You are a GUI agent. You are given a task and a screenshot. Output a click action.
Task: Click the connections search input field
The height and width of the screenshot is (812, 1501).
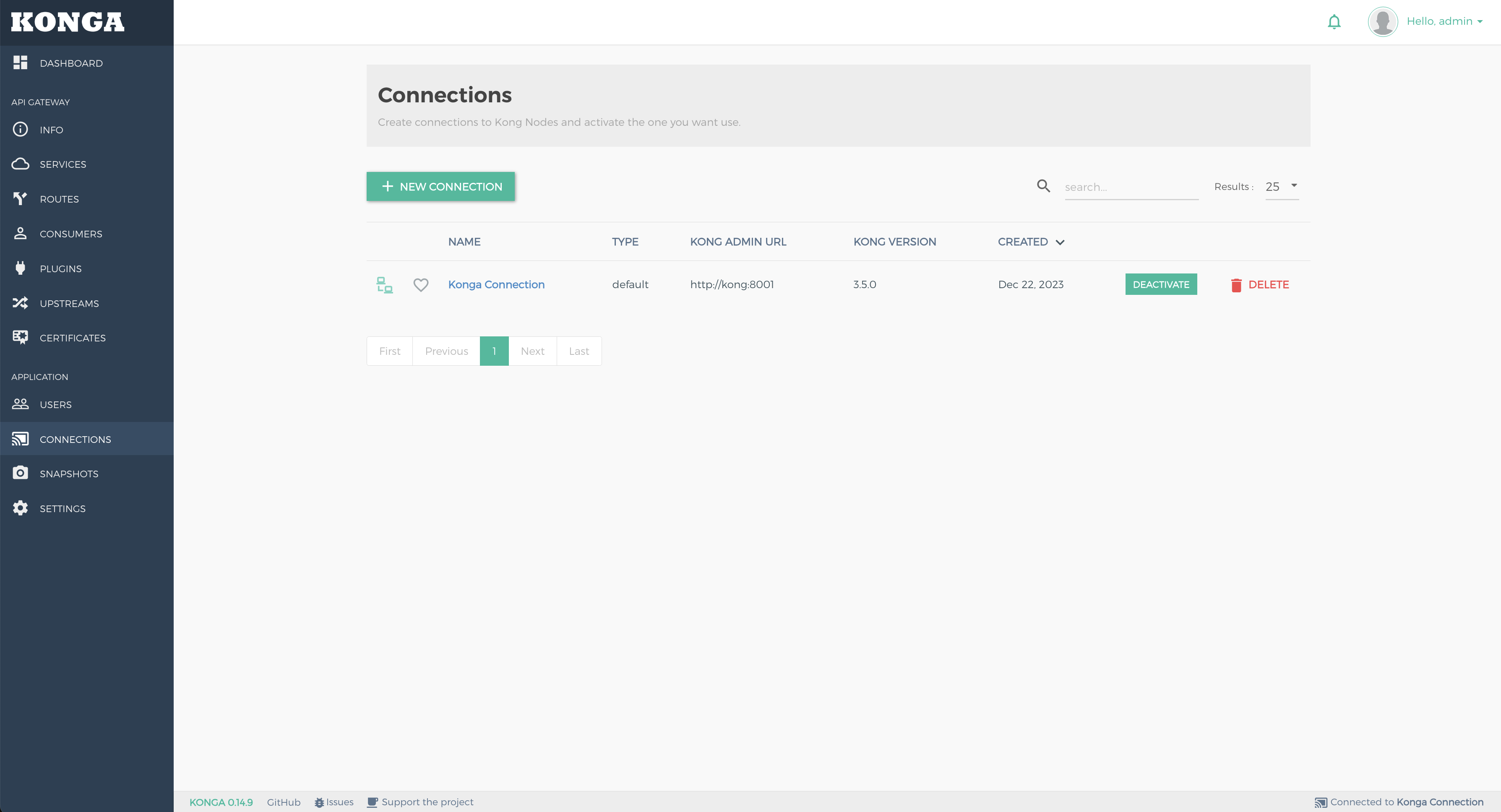pos(1131,187)
